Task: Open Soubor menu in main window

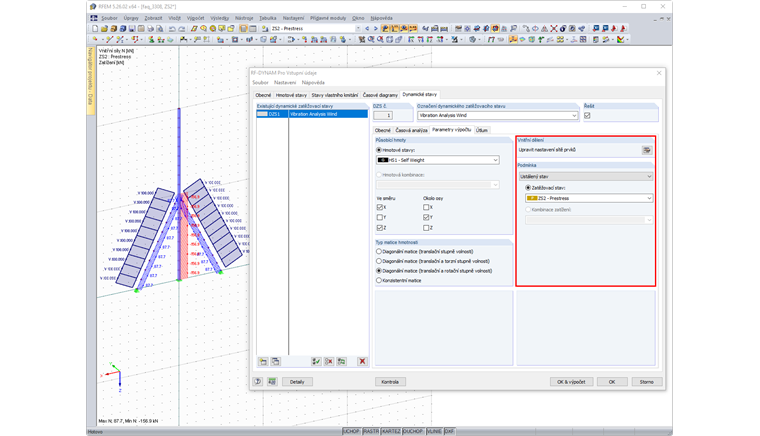Action: [109, 18]
